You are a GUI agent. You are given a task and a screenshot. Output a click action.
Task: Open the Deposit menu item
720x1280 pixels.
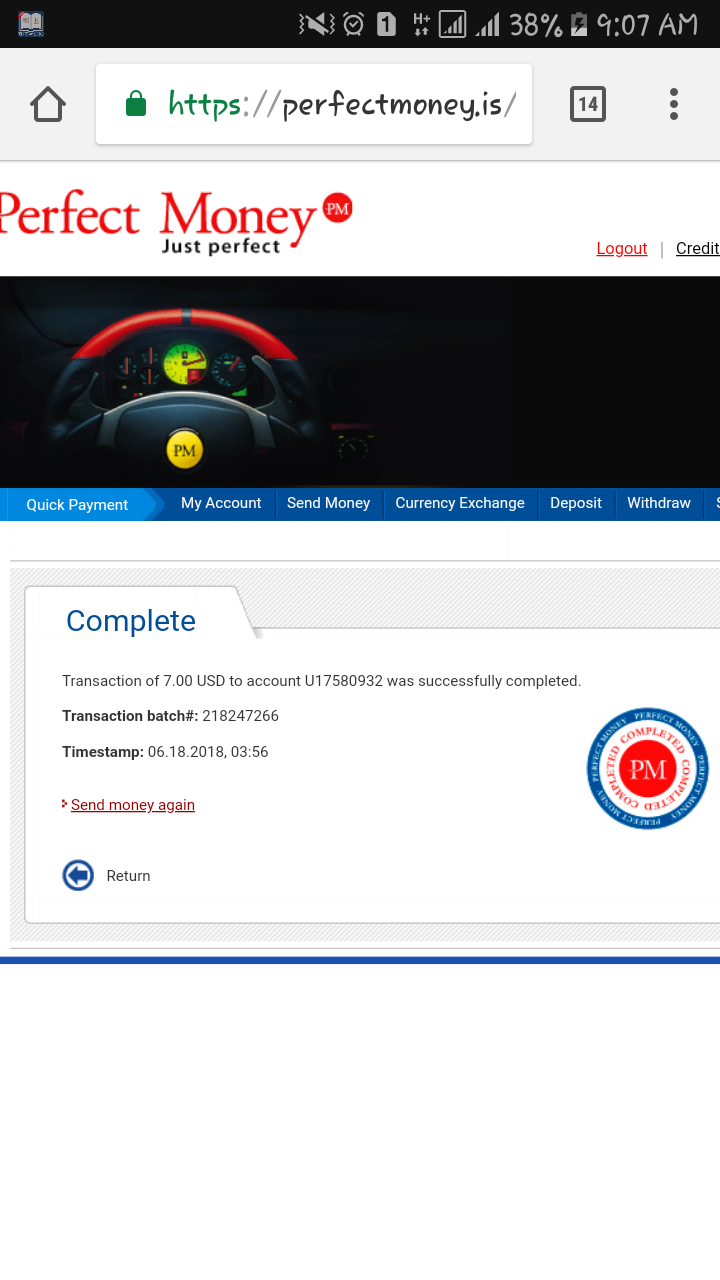(x=576, y=503)
